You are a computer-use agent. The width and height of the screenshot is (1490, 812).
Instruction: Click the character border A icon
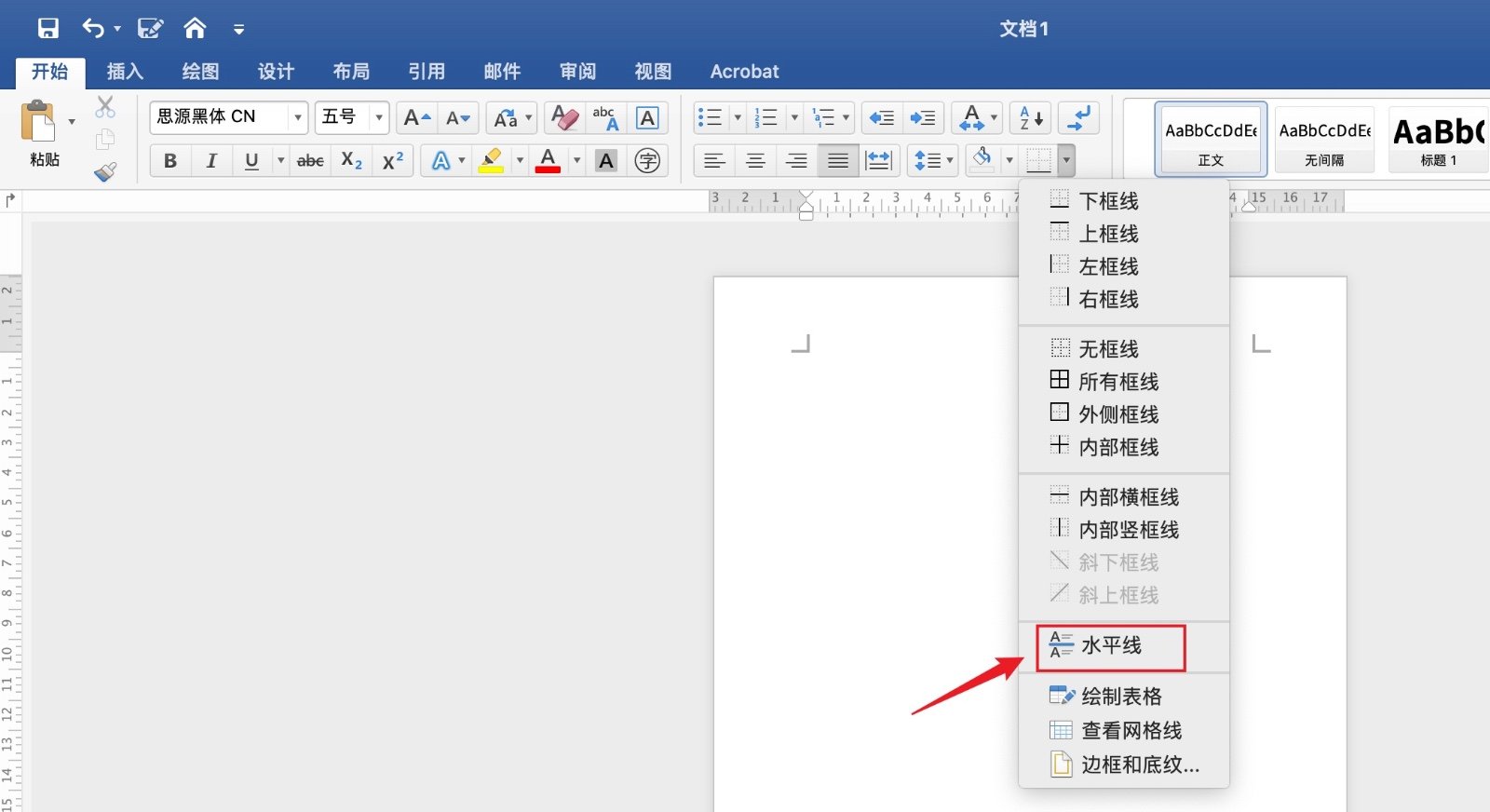pos(647,117)
